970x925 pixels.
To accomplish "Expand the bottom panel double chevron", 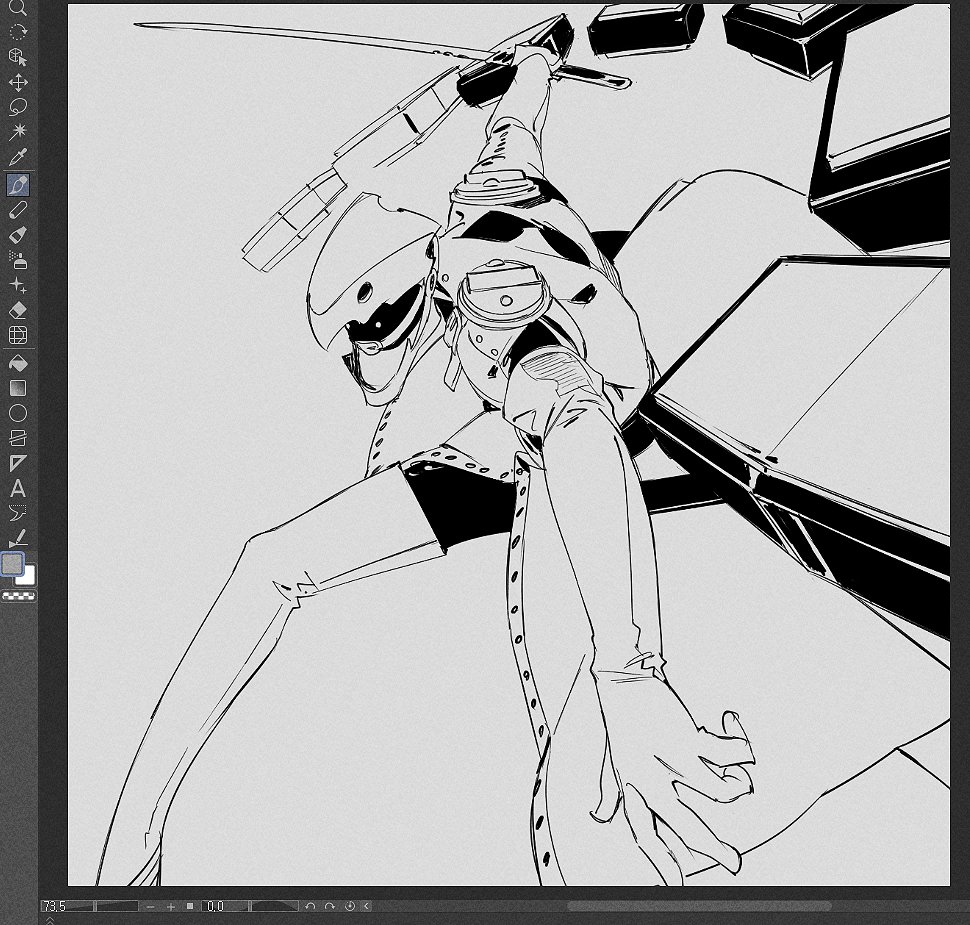I will (50, 920).
